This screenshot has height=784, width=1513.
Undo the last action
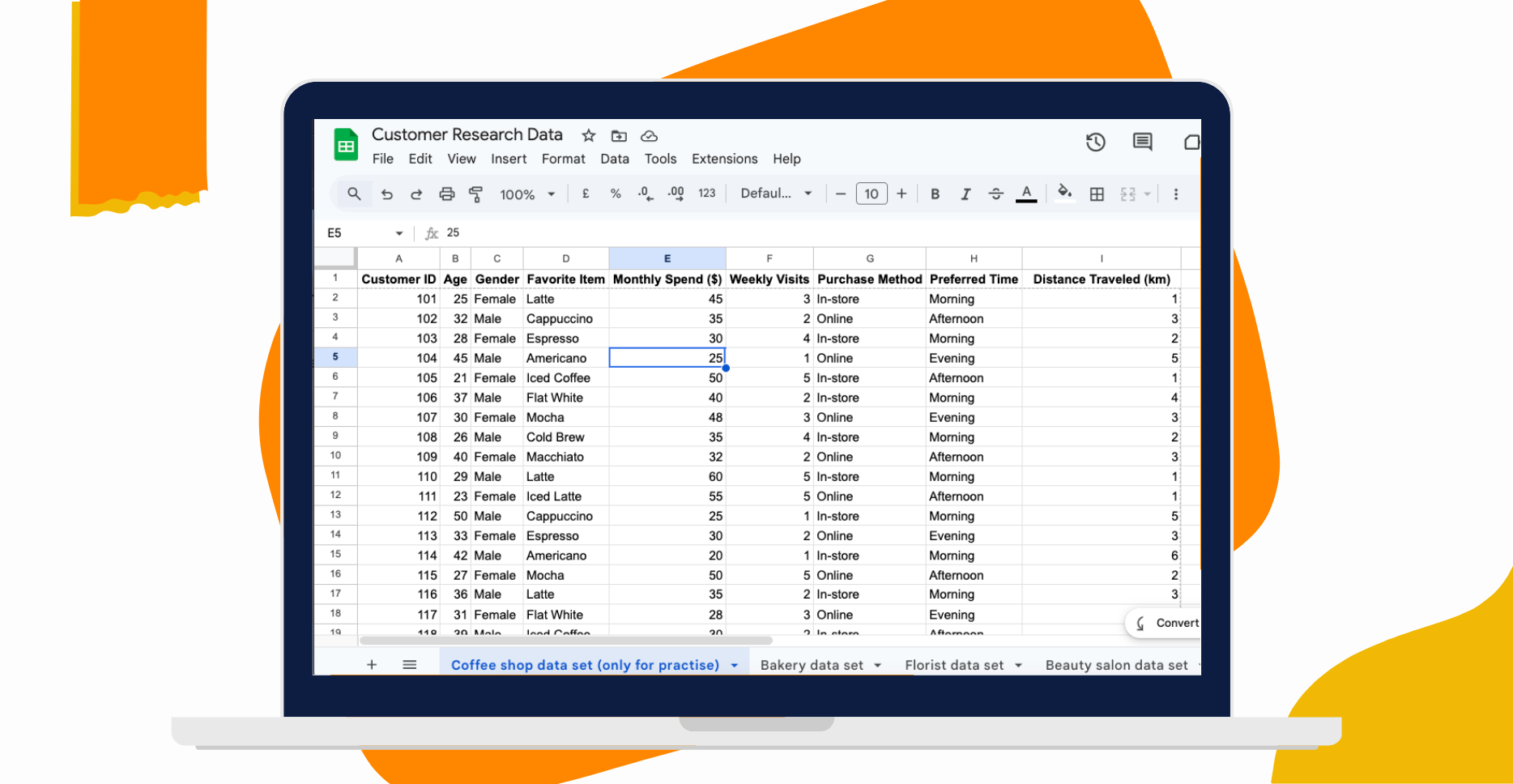[x=387, y=194]
